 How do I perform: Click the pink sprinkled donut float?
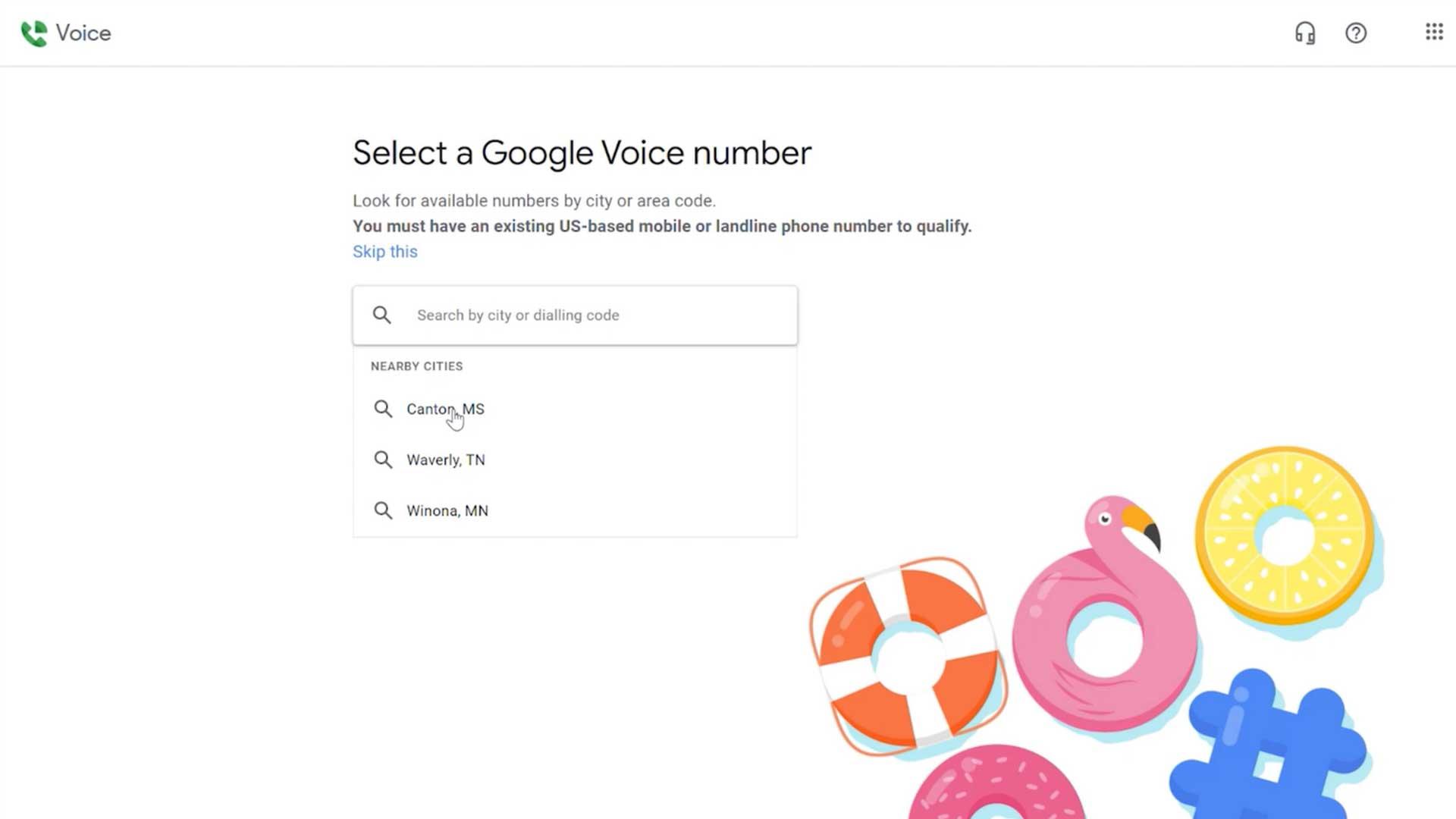pyautogui.click(x=996, y=784)
